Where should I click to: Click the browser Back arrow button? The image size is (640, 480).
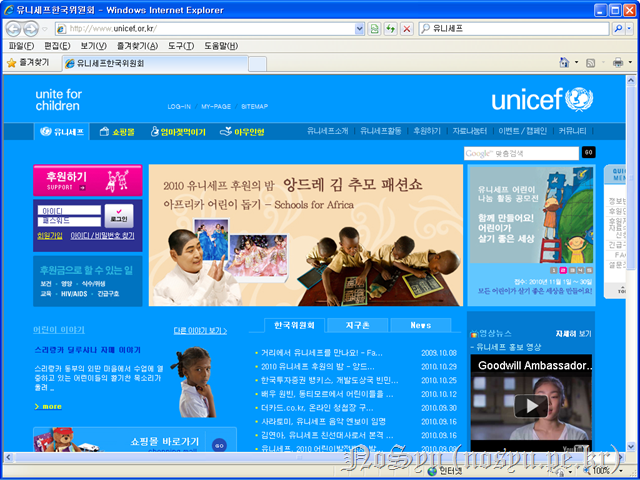tap(14, 29)
